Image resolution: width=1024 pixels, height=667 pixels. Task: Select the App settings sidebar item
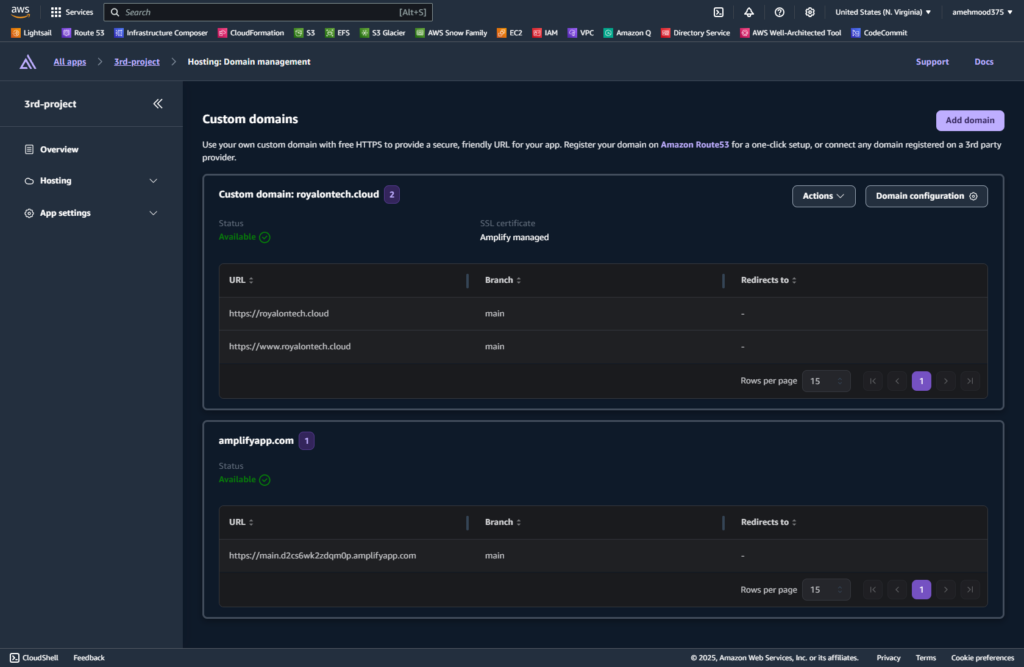click(x=65, y=213)
